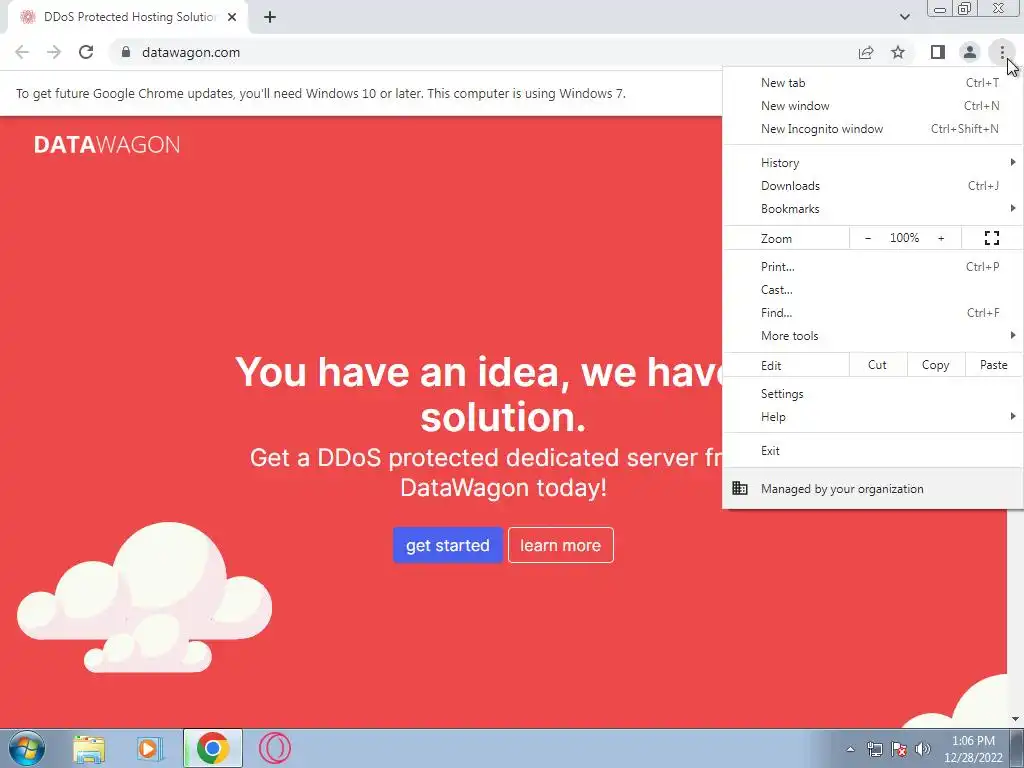Open Opera browser from taskbar
1024x768 pixels.
(274, 748)
